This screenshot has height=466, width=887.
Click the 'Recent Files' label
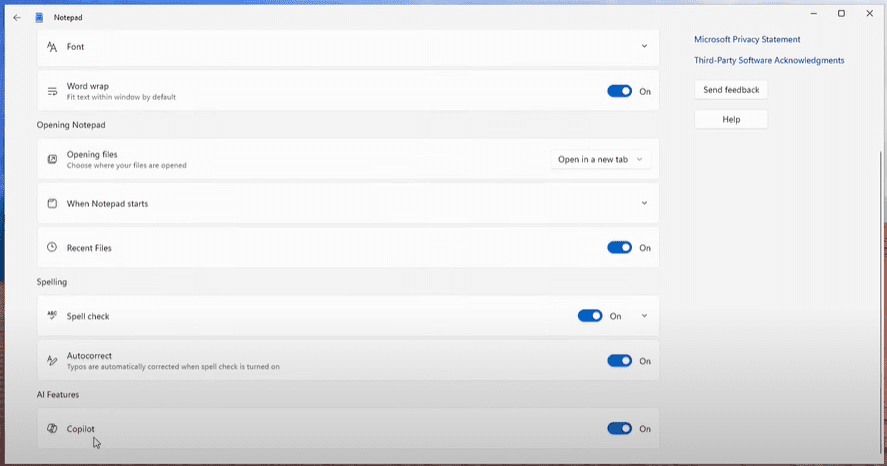click(x=89, y=248)
